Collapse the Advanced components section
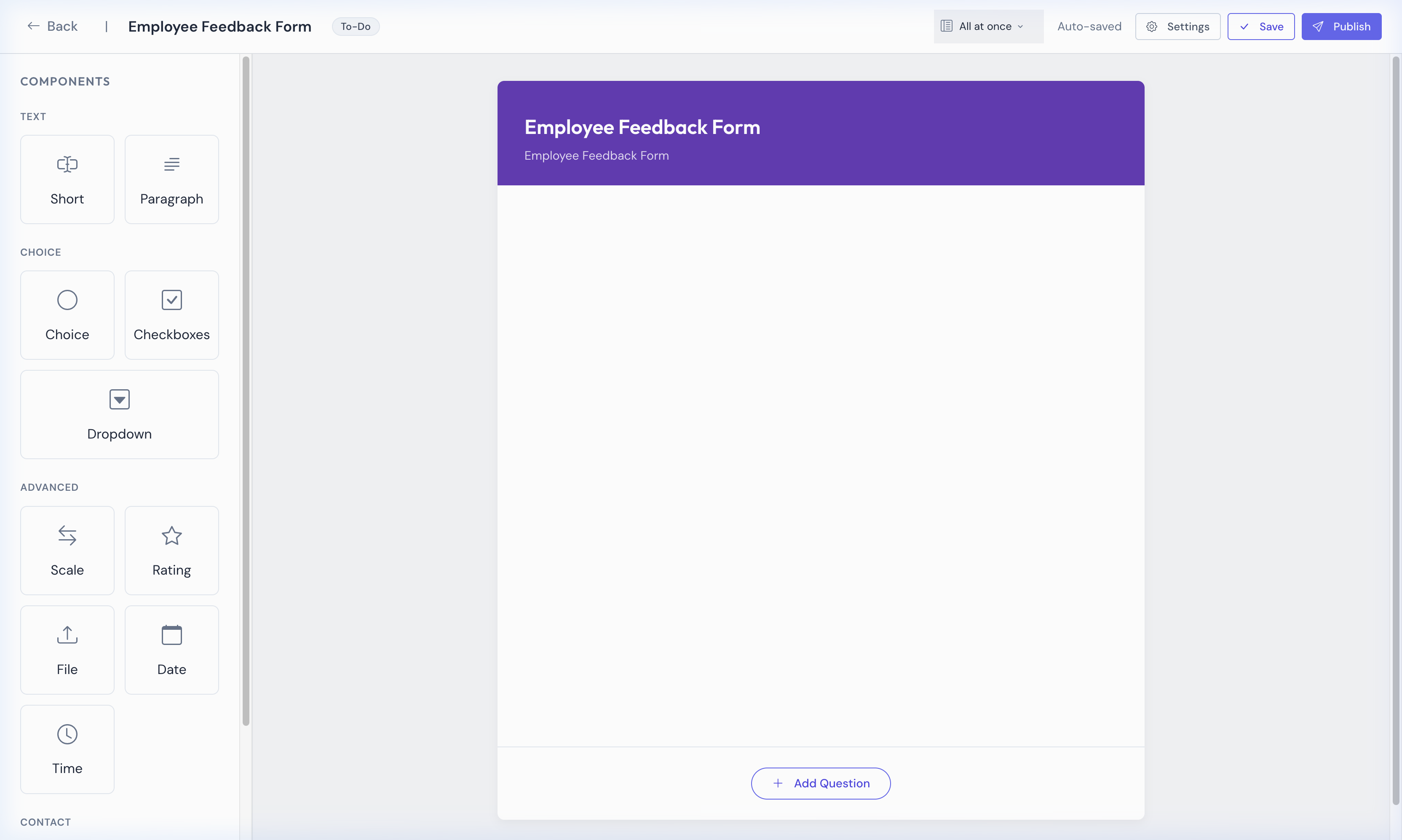The height and width of the screenshot is (840, 1402). 49,486
